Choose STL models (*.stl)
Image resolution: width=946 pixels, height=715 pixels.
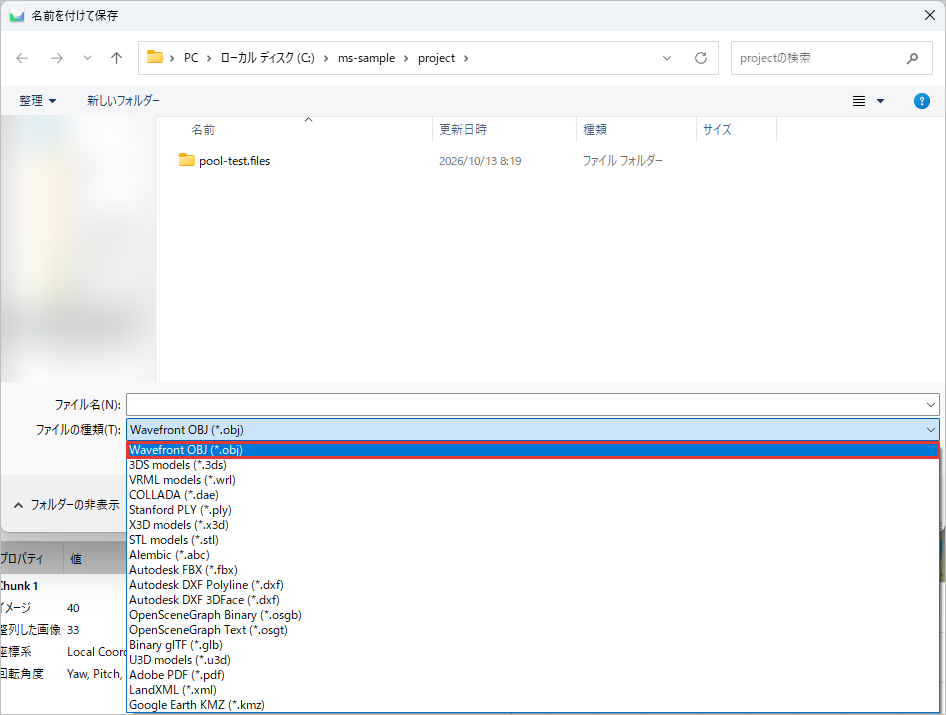pos(533,539)
